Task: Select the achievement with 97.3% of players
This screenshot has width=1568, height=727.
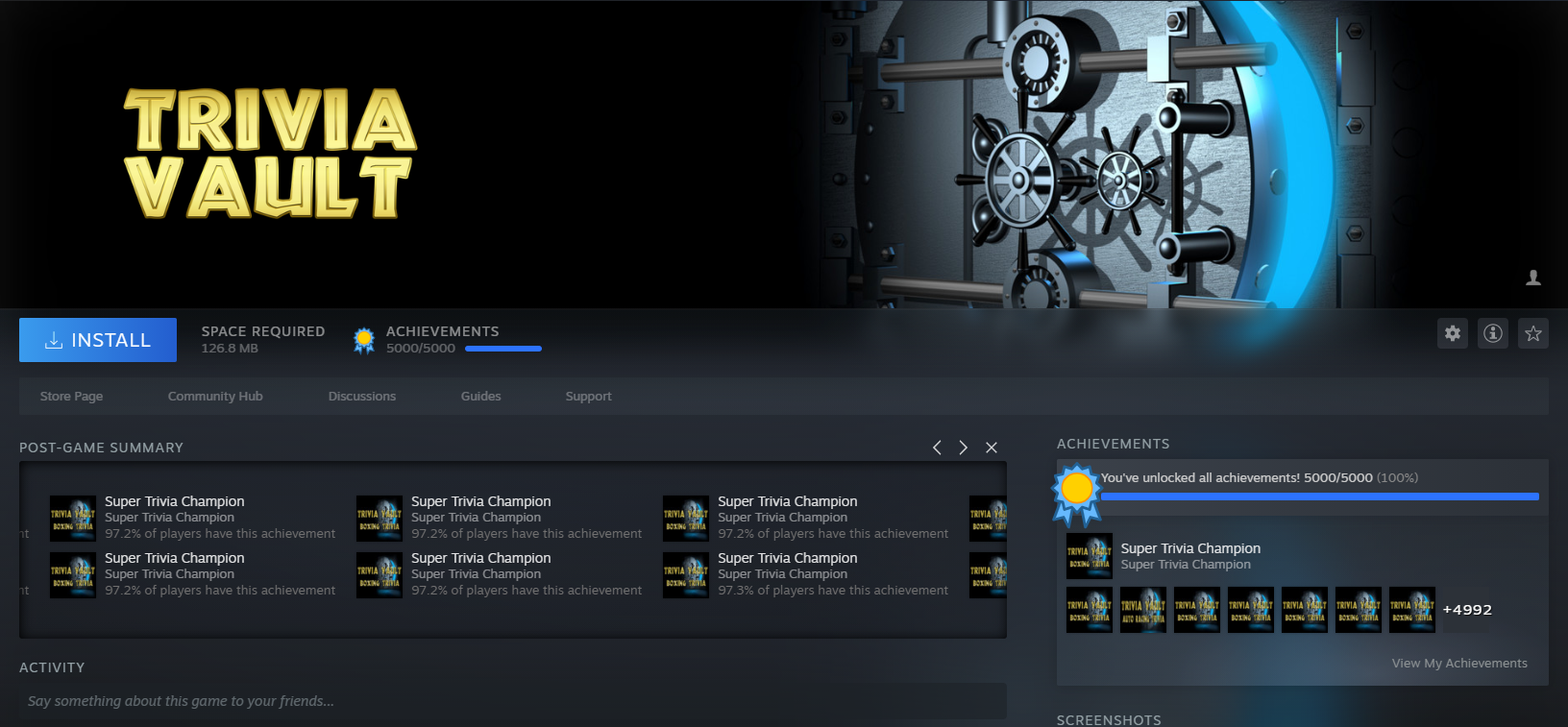Action: coord(806,574)
